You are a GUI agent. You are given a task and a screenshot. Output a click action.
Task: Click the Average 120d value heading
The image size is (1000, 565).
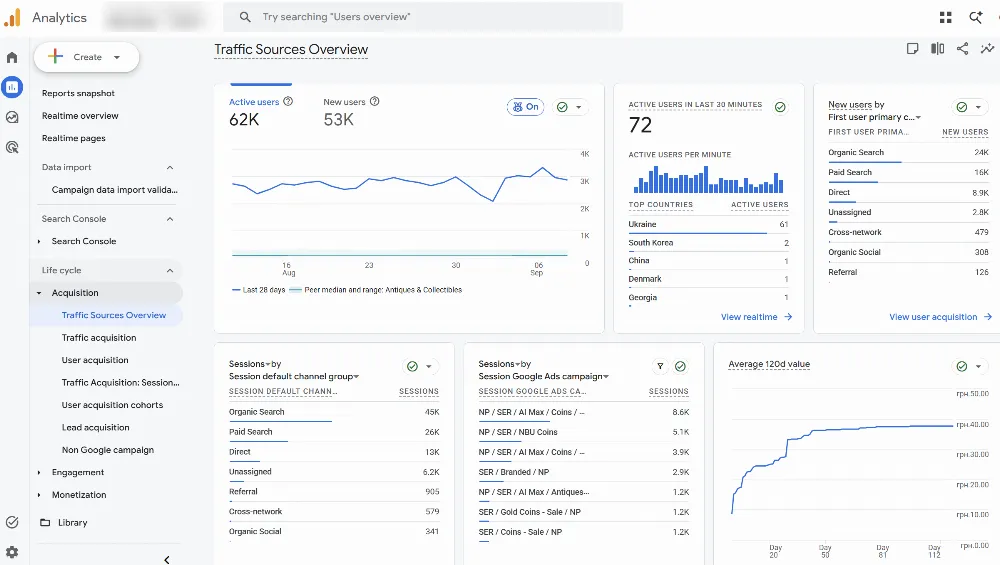(769, 364)
